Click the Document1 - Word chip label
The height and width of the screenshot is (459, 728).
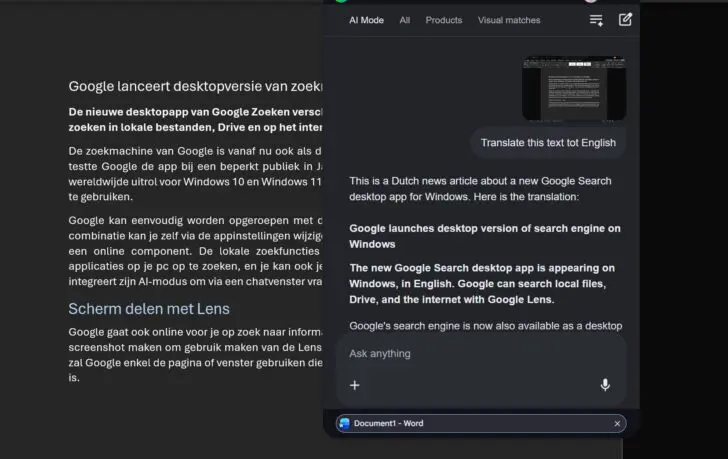click(x=388, y=424)
